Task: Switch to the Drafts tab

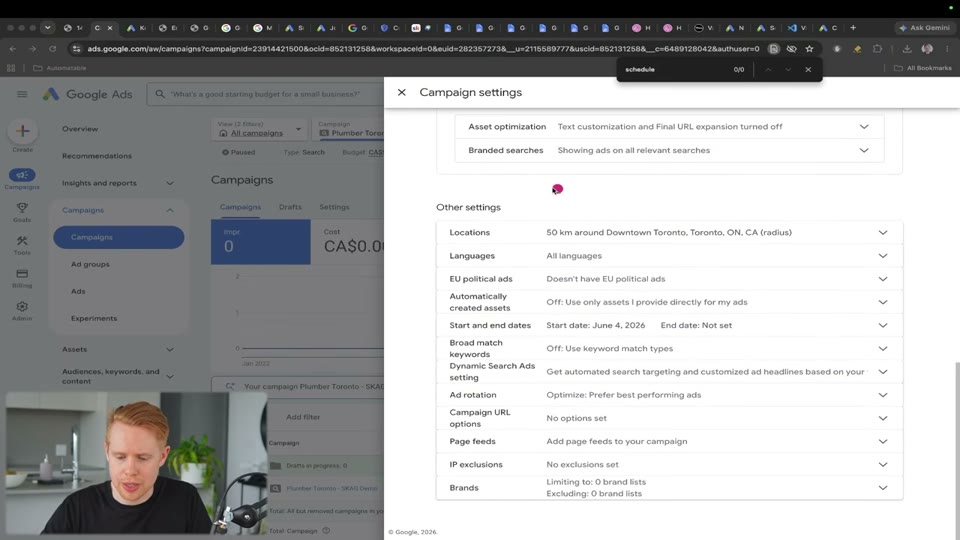Action: (290, 207)
